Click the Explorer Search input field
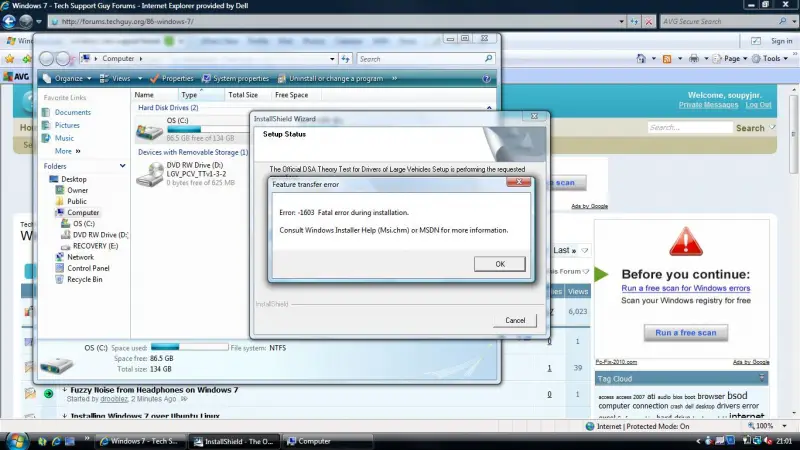Image resolution: width=800 pixels, height=450 pixels. tap(421, 59)
